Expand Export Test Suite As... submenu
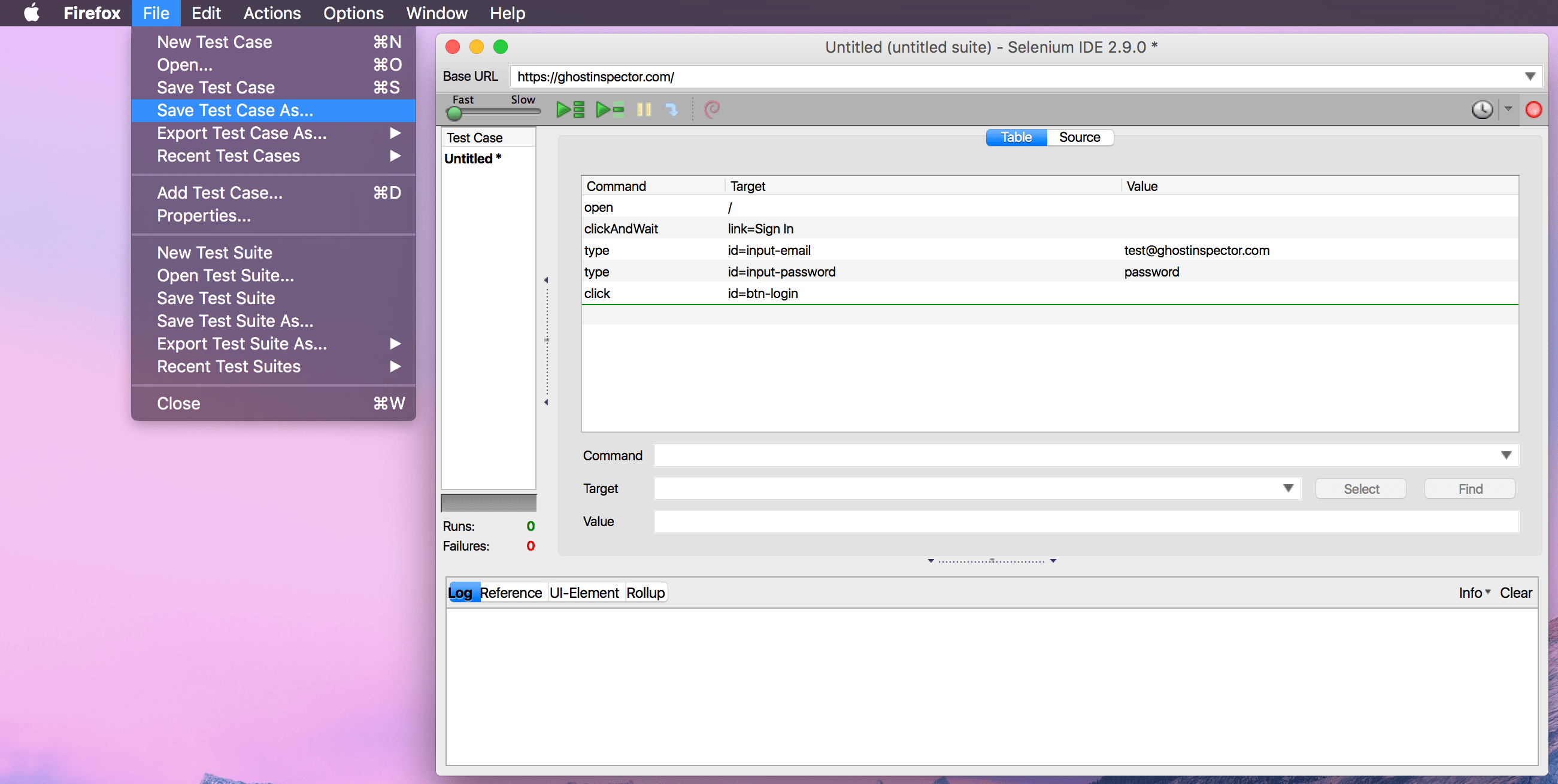This screenshot has width=1558, height=784. [274, 344]
